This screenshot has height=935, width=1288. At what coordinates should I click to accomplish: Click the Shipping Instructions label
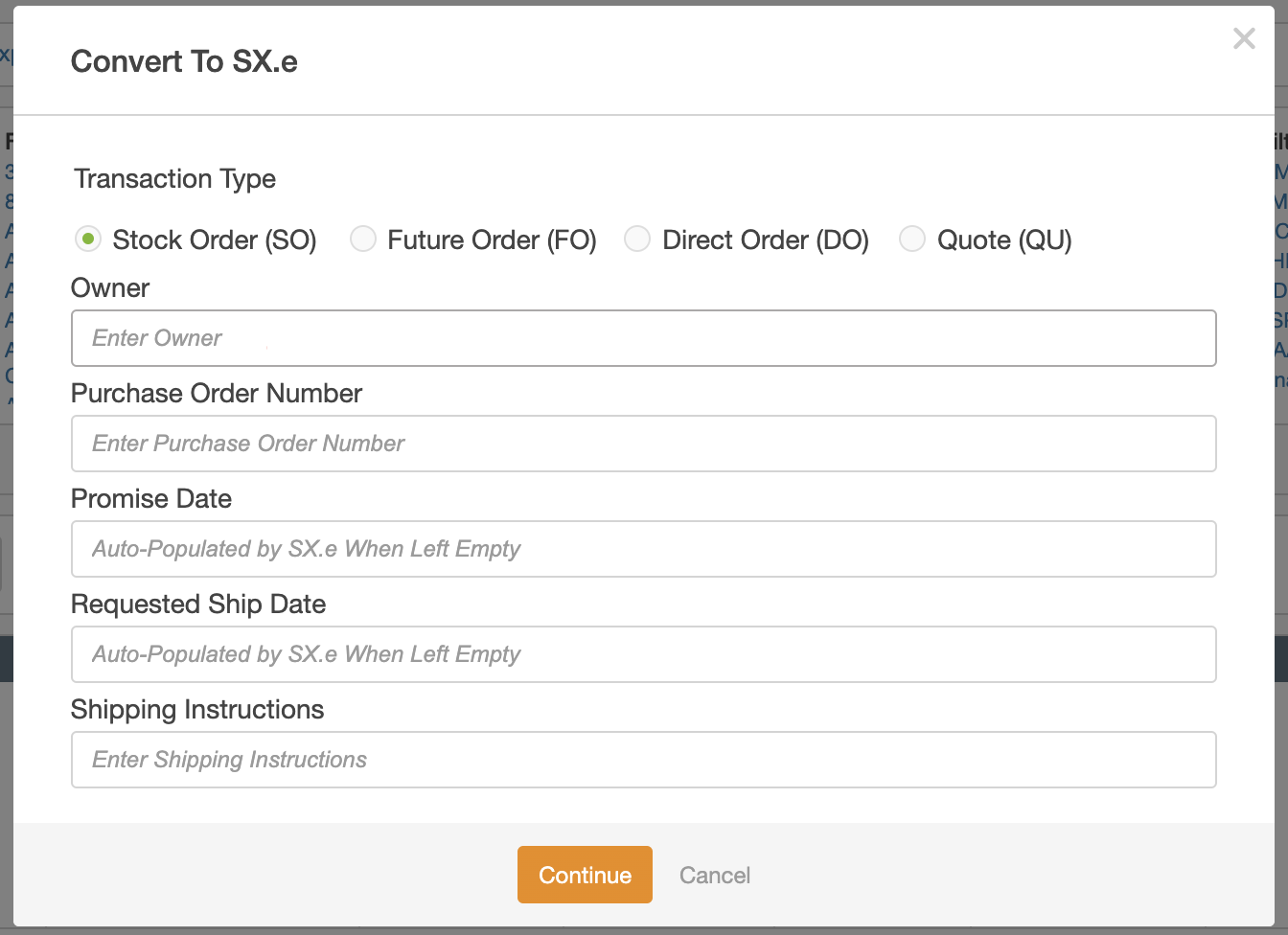pyautogui.click(x=197, y=710)
